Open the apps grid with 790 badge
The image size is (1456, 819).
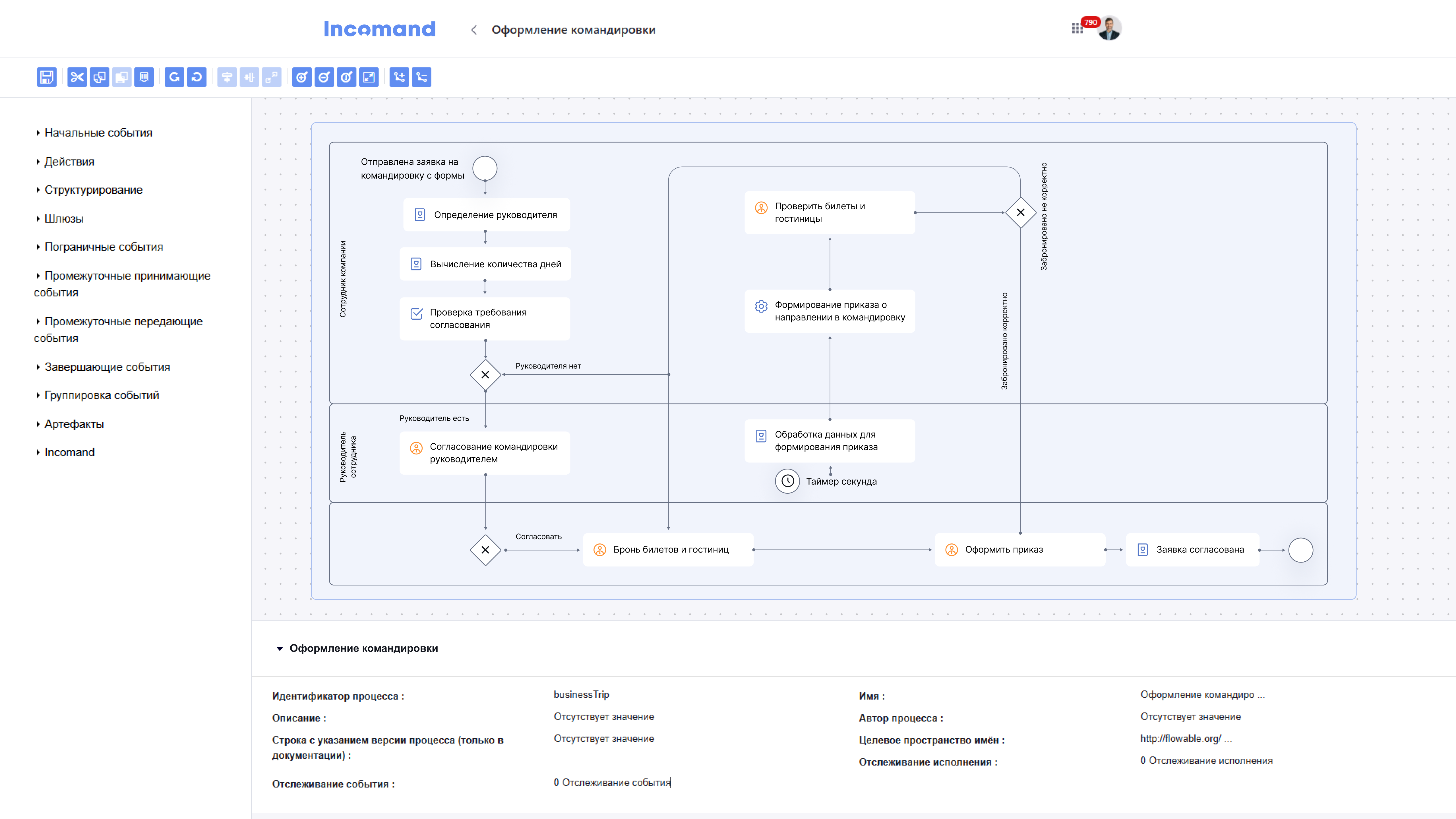click(x=1077, y=28)
